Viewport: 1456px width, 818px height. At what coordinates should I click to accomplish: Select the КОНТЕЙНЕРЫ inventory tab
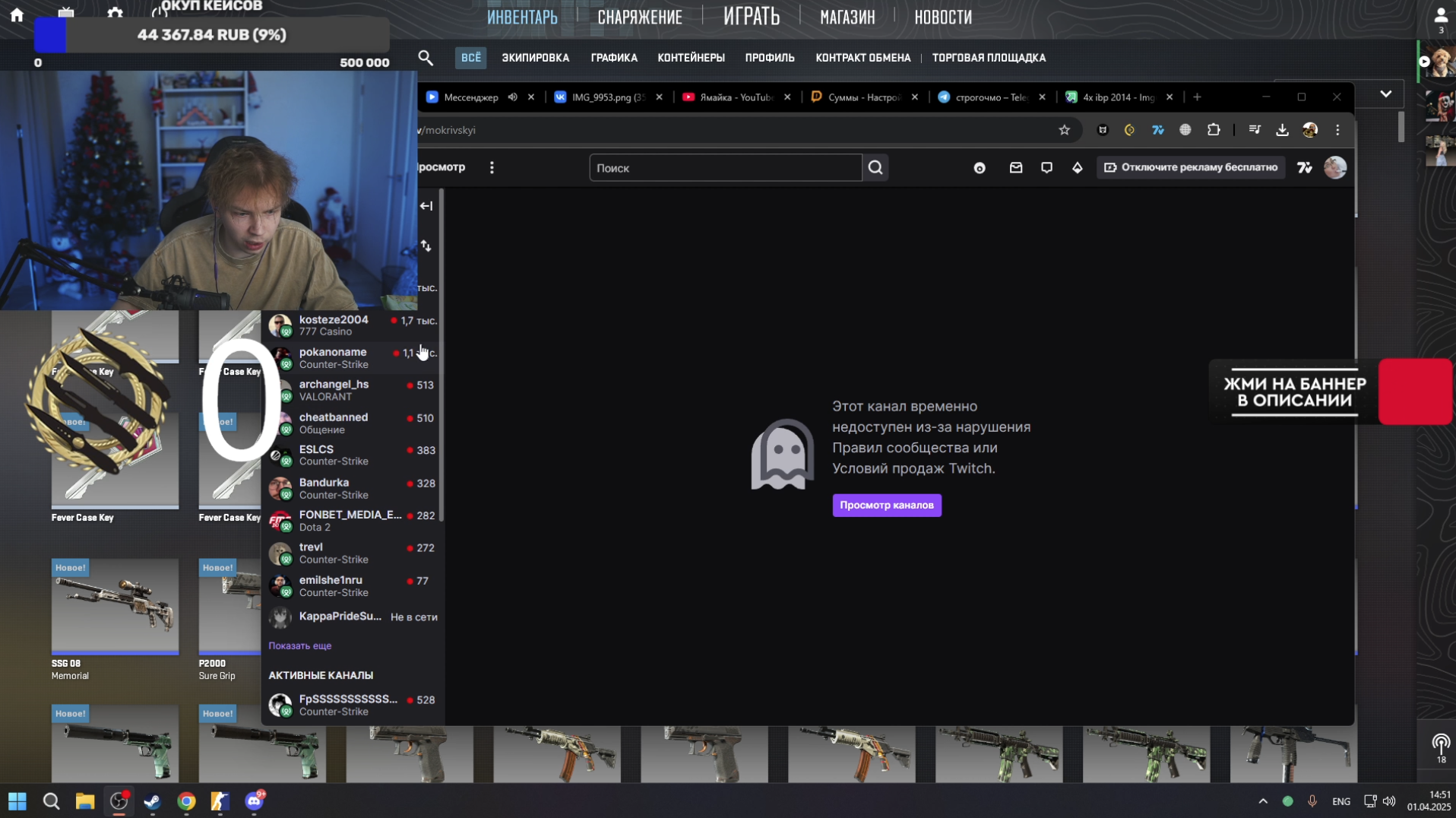point(691,58)
